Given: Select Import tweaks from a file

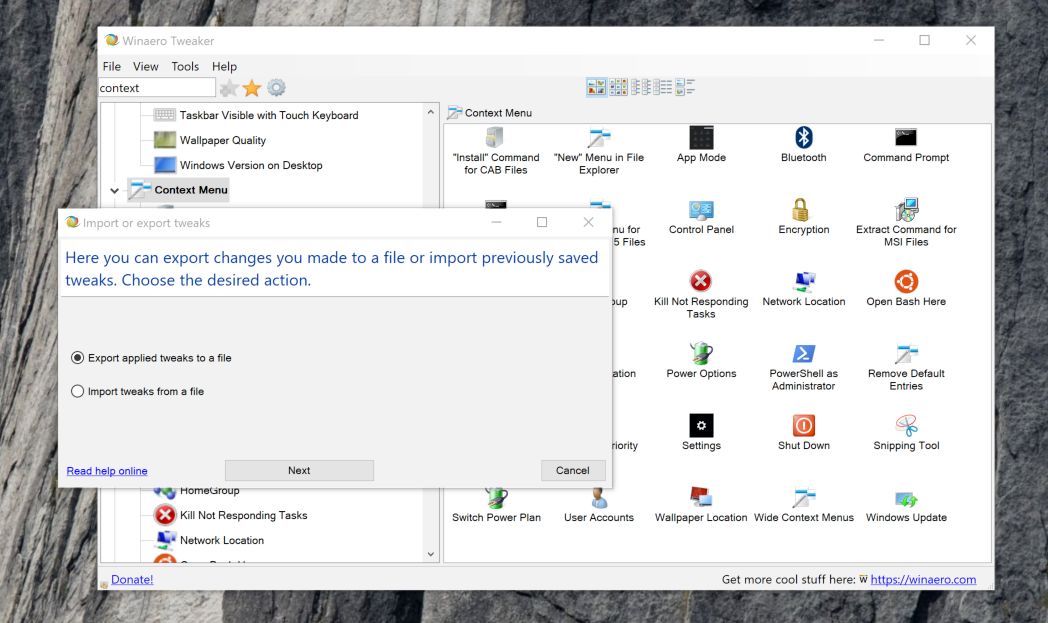Looking at the screenshot, I should [x=138, y=391].
